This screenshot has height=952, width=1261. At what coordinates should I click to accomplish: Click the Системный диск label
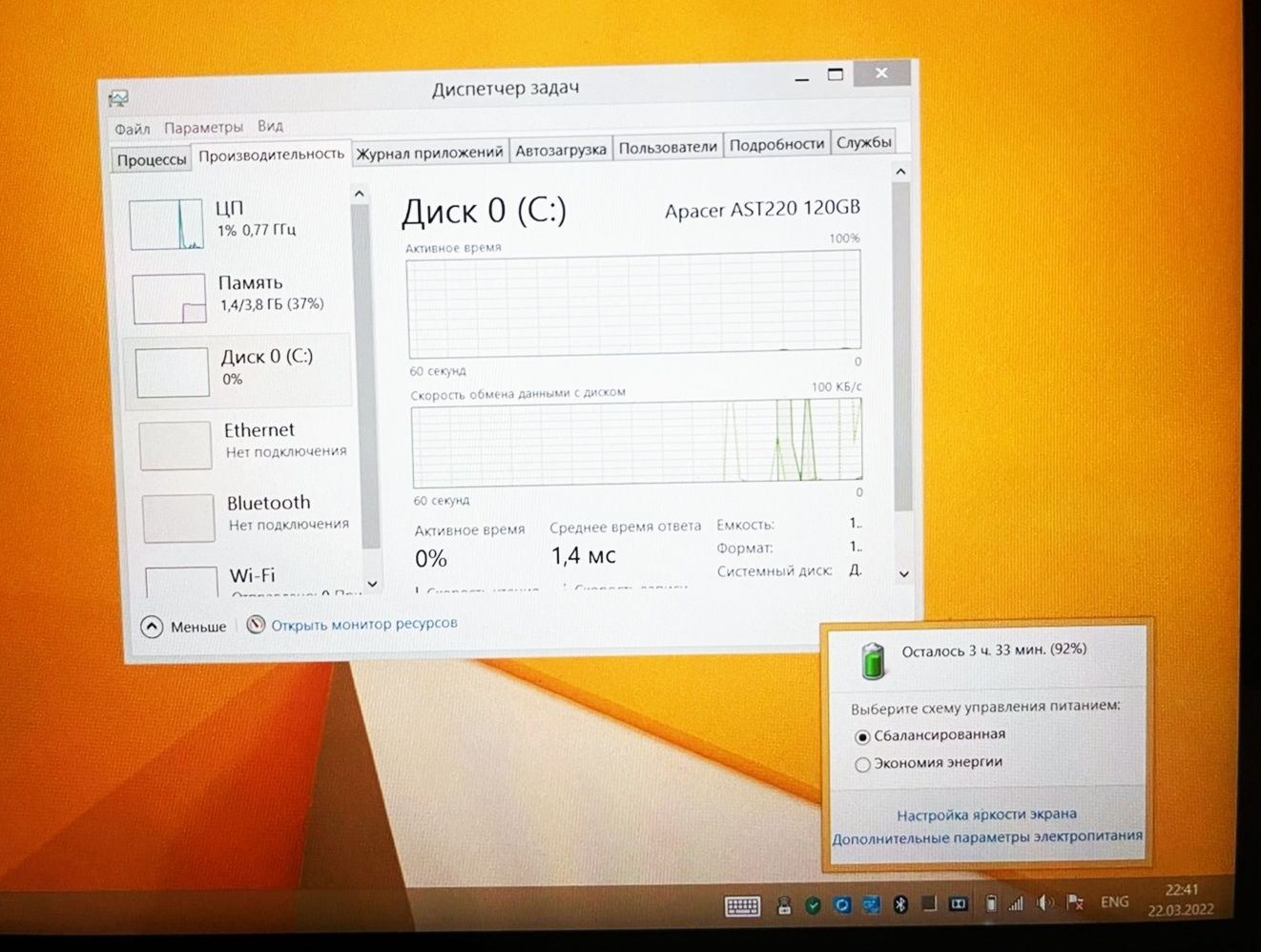[774, 571]
